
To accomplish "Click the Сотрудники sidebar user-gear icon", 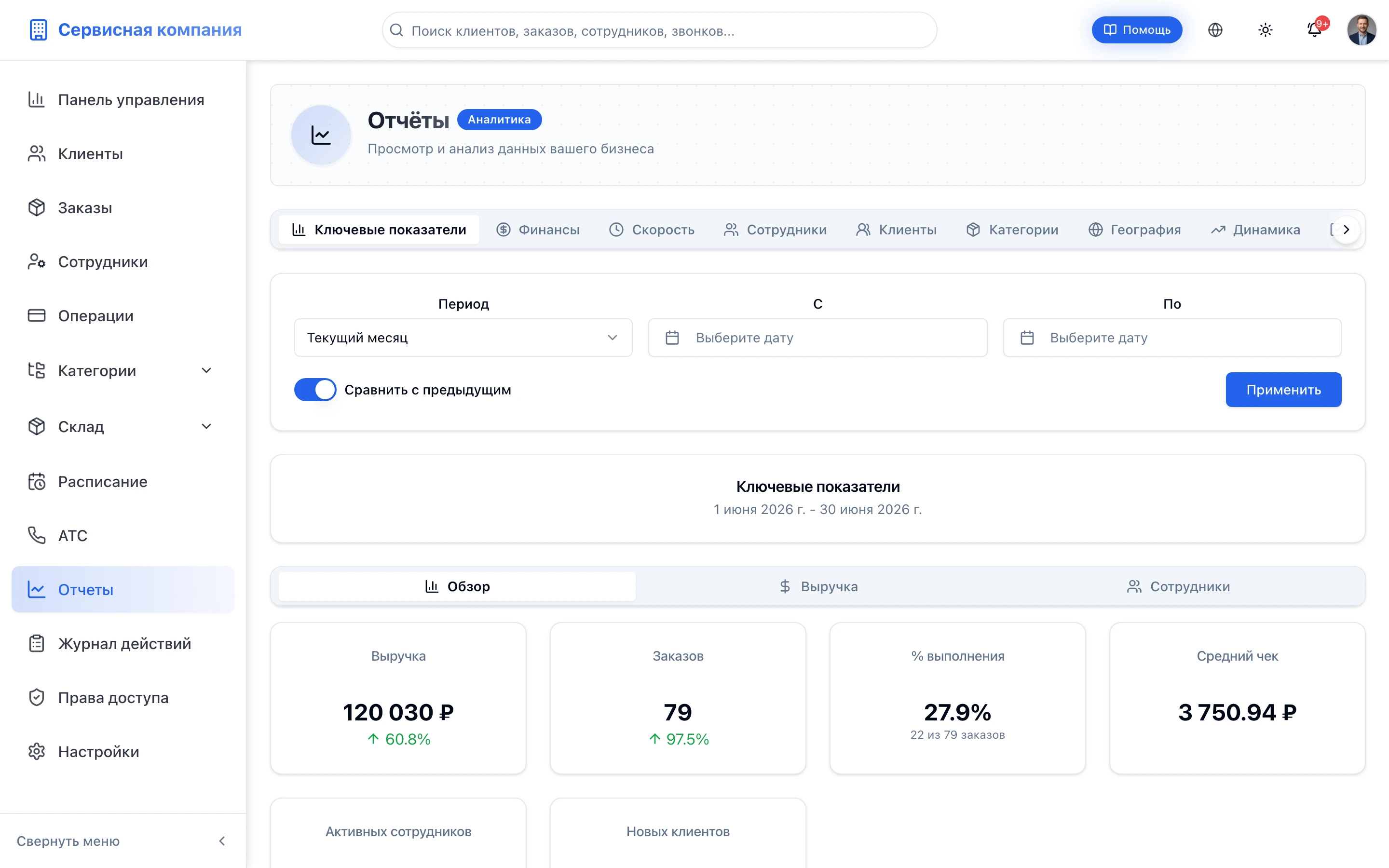I will [x=37, y=261].
